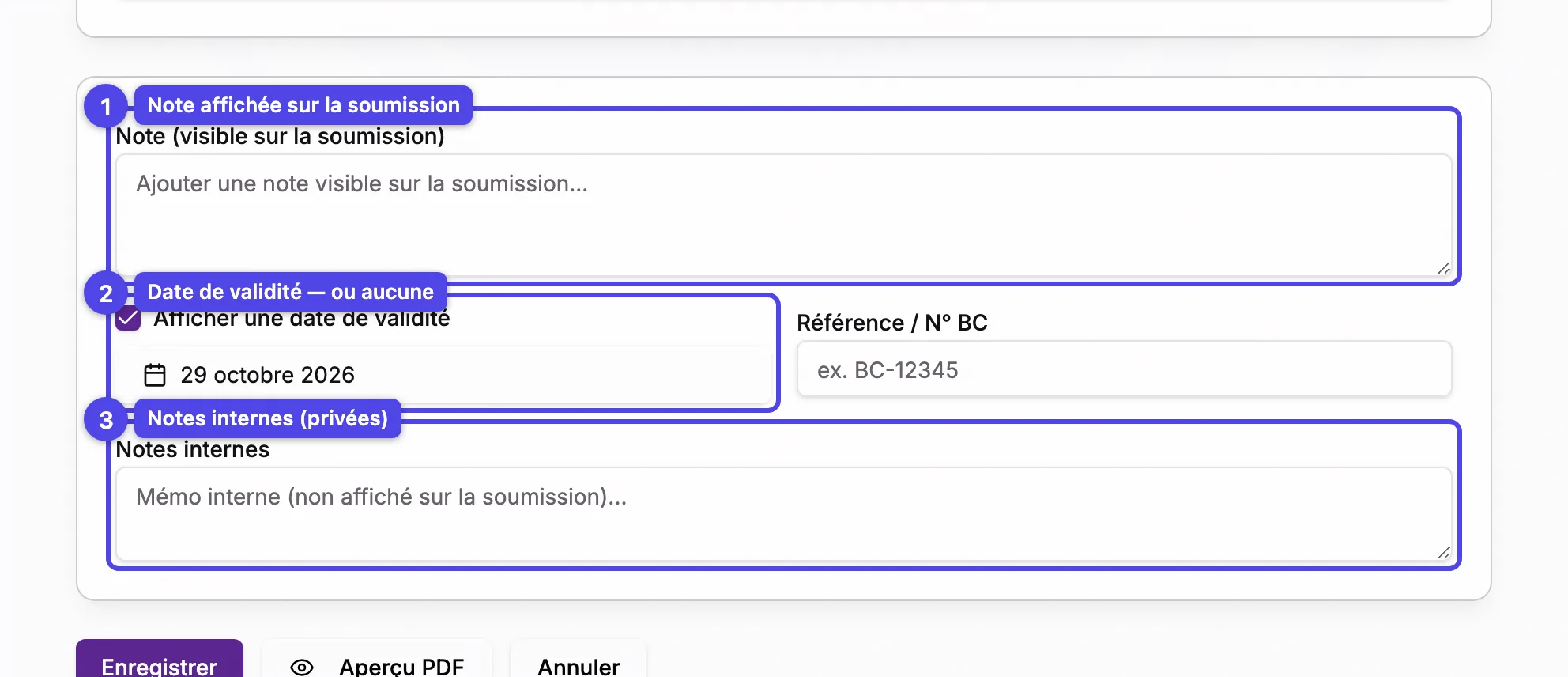
Task: Click into the Référence / N° BC field
Action: point(1124,369)
